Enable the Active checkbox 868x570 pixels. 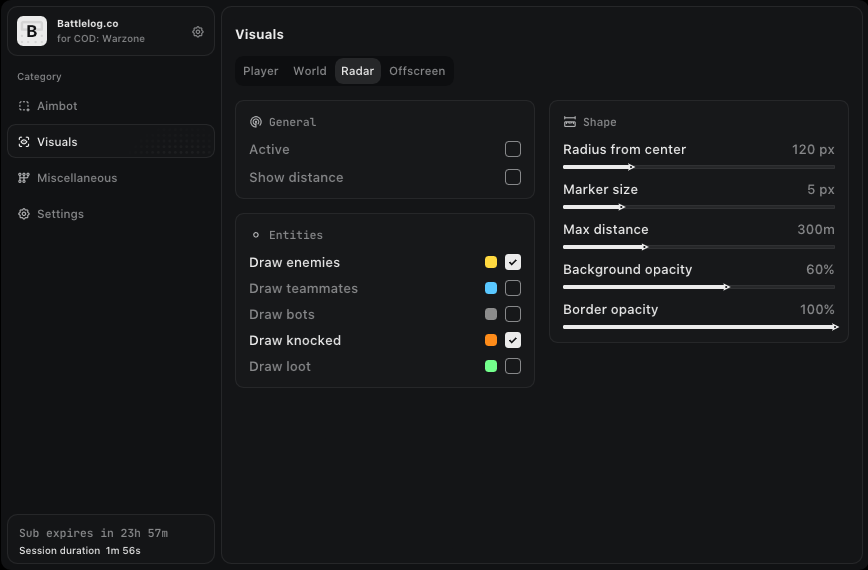click(x=513, y=149)
